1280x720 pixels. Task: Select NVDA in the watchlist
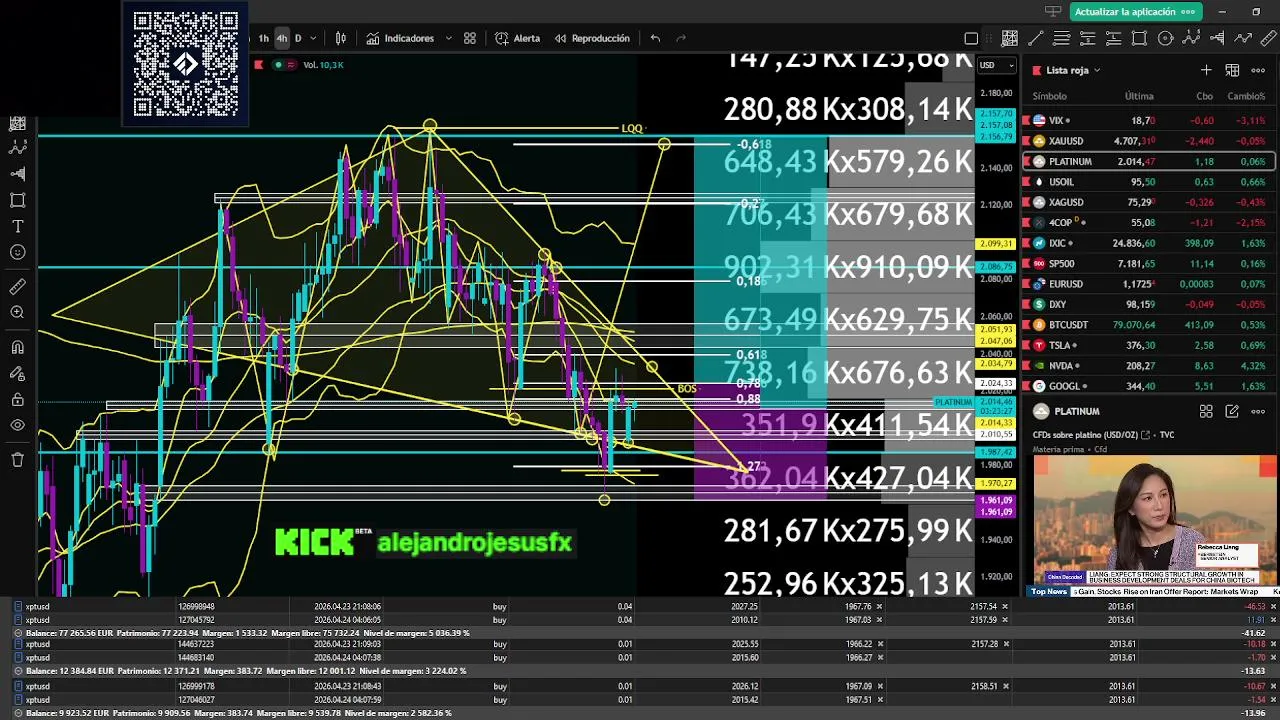click(x=1148, y=366)
